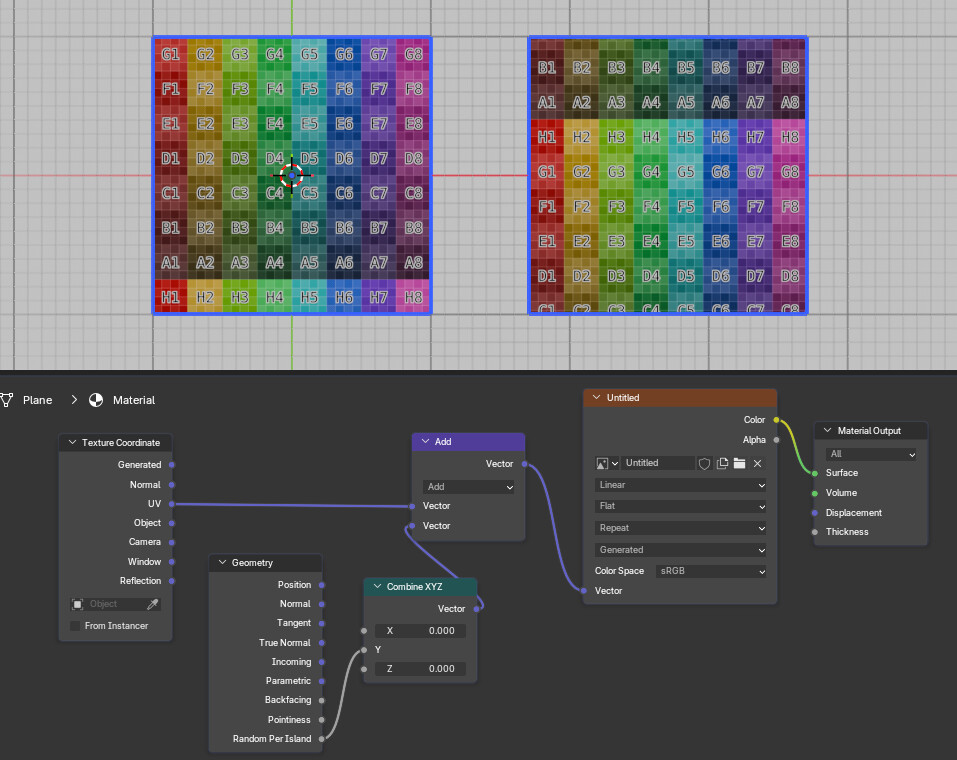Screen dimensions: 957x760
Task: Collapse the Untitled image texture node
Action: pyautogui.click(x=596, y=397)
